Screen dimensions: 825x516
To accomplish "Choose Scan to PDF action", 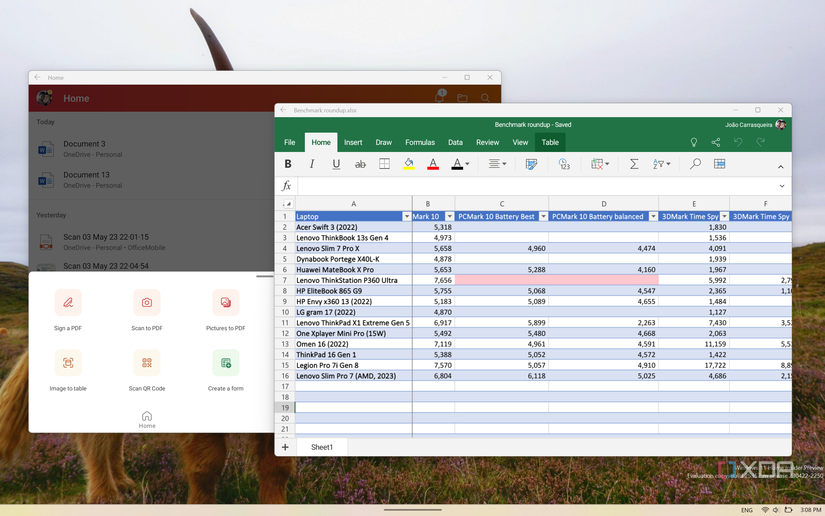I will 147,310.
